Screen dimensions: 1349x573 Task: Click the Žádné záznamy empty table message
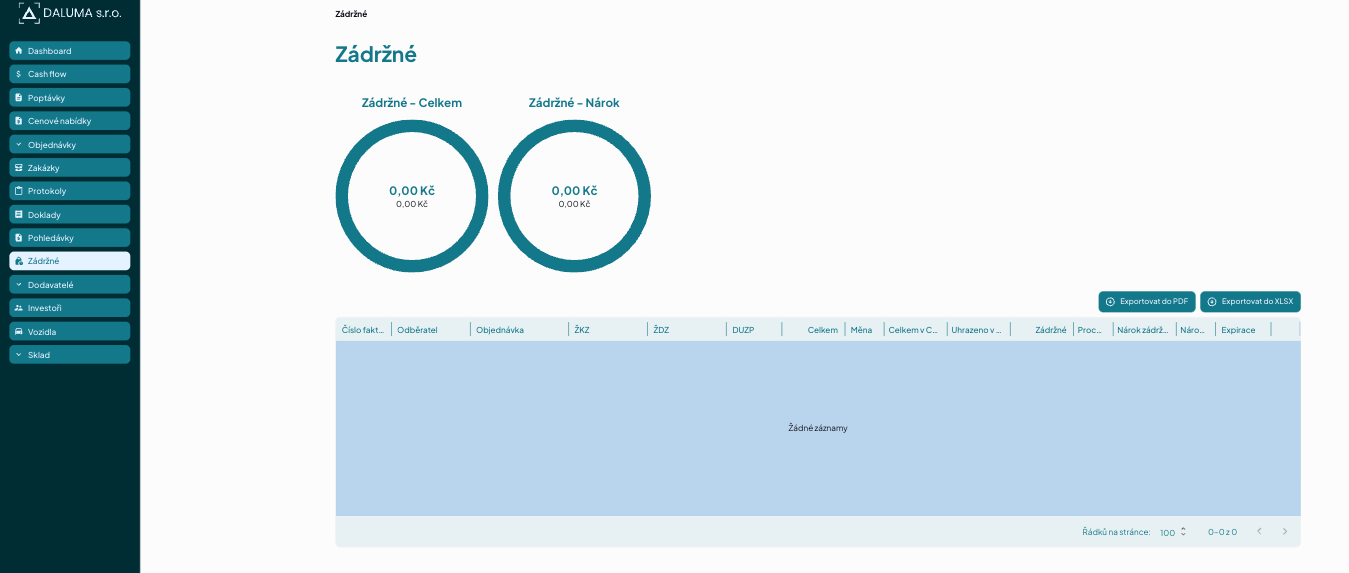[818, 428]
